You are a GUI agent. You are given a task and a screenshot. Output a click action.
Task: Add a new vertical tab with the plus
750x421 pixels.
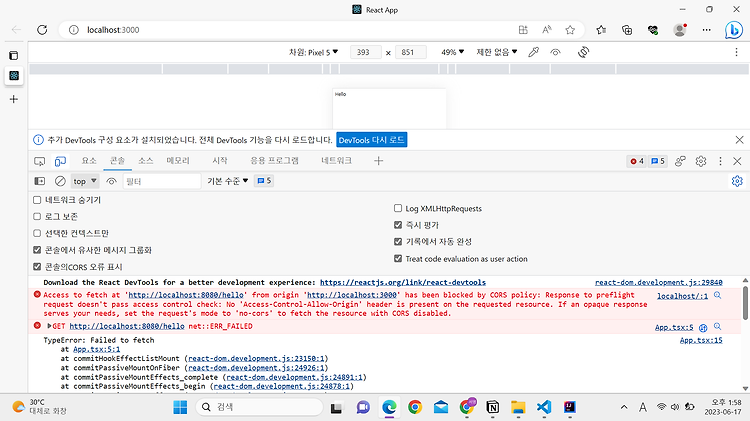14,99
